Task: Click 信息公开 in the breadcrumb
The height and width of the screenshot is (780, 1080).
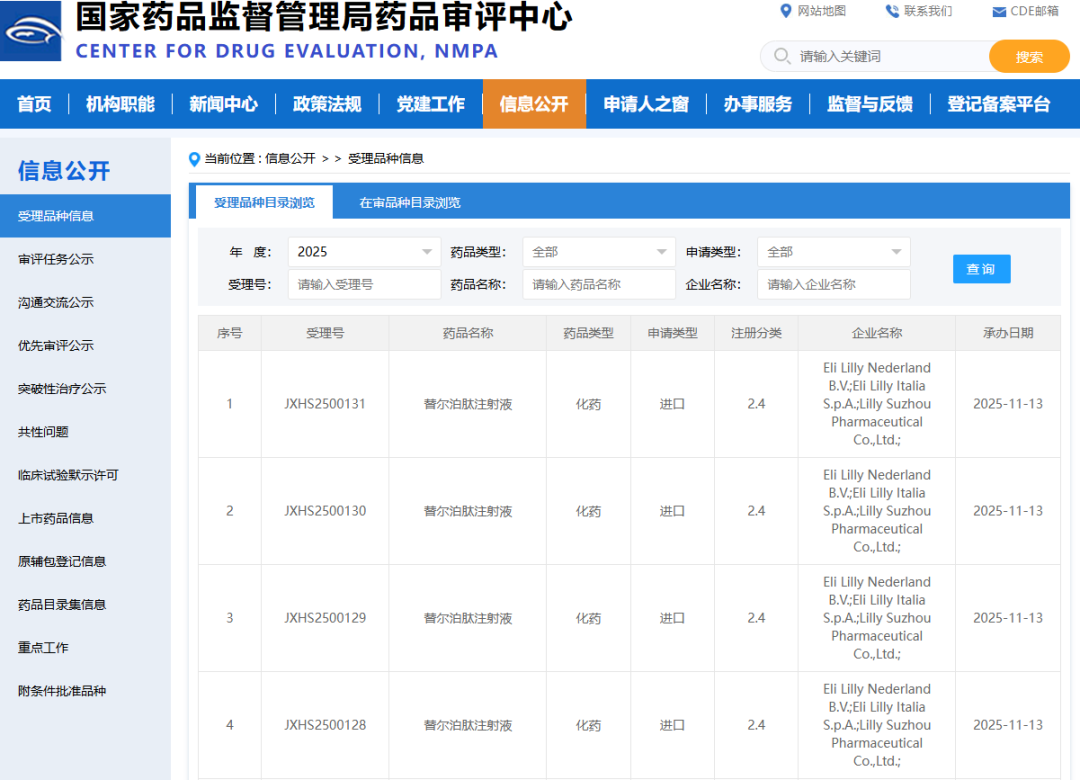Action: pyautogui.click(x=290, y=158)
